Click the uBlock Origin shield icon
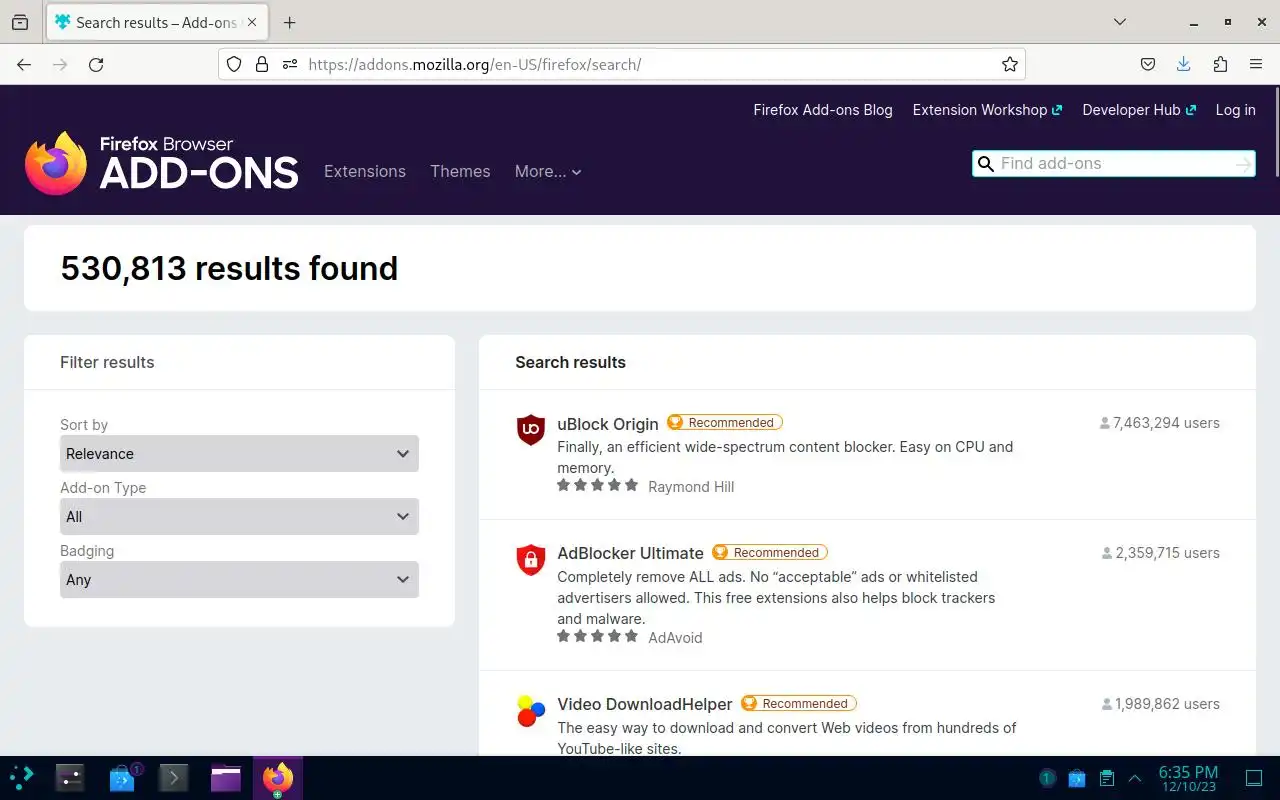 pos(531,430)
